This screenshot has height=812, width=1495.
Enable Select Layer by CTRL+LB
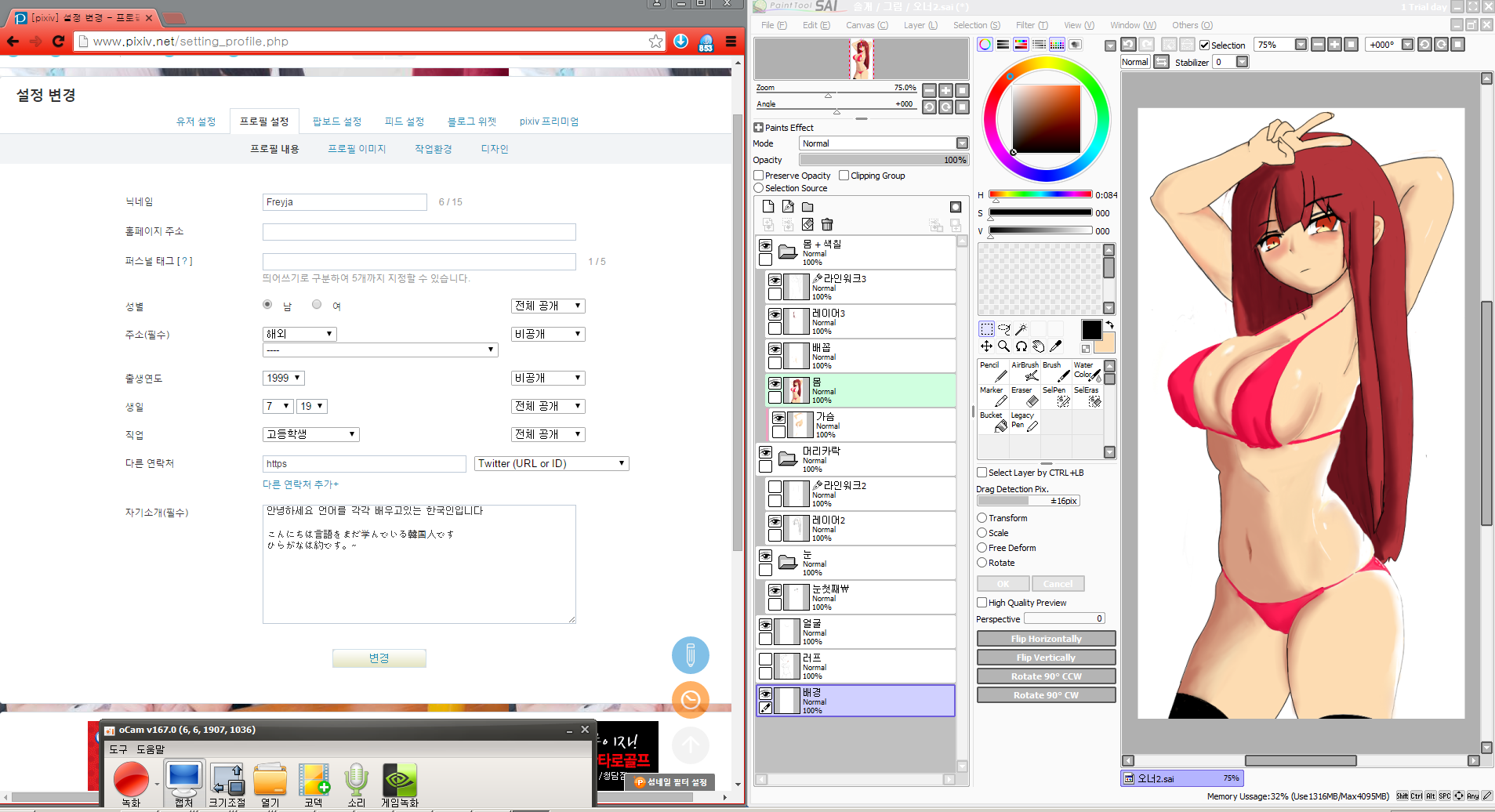tap(982, 473)
